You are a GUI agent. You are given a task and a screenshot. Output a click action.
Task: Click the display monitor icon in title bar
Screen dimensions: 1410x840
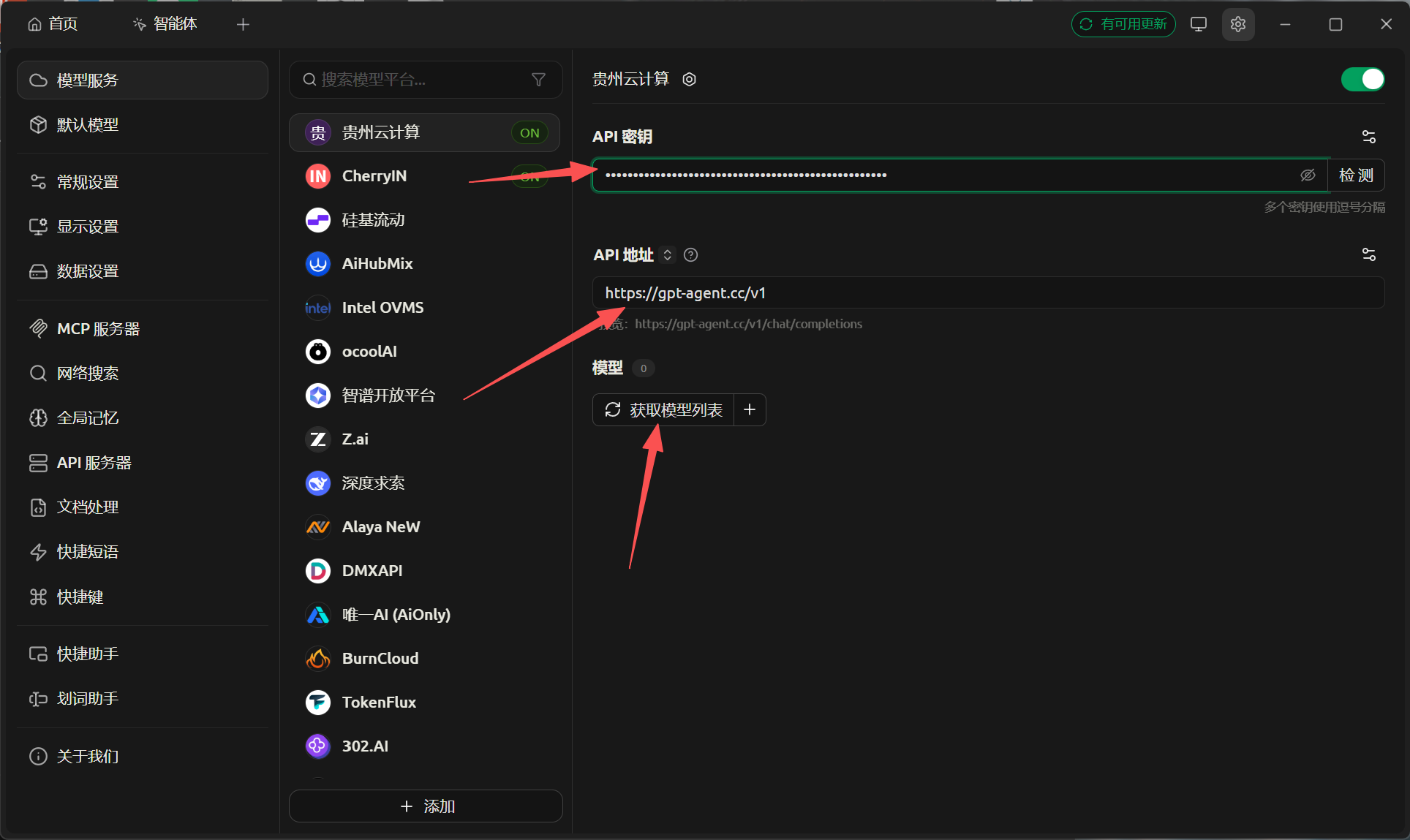click(x=1199, y=24)
